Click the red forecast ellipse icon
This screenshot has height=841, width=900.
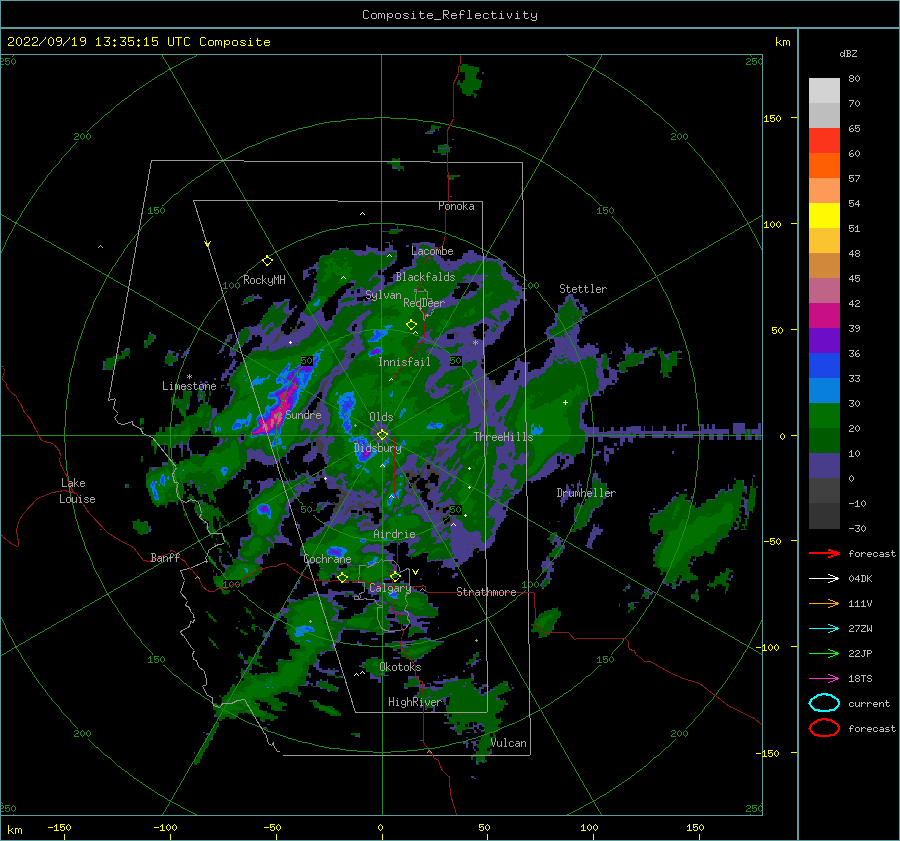pos(824,728)
